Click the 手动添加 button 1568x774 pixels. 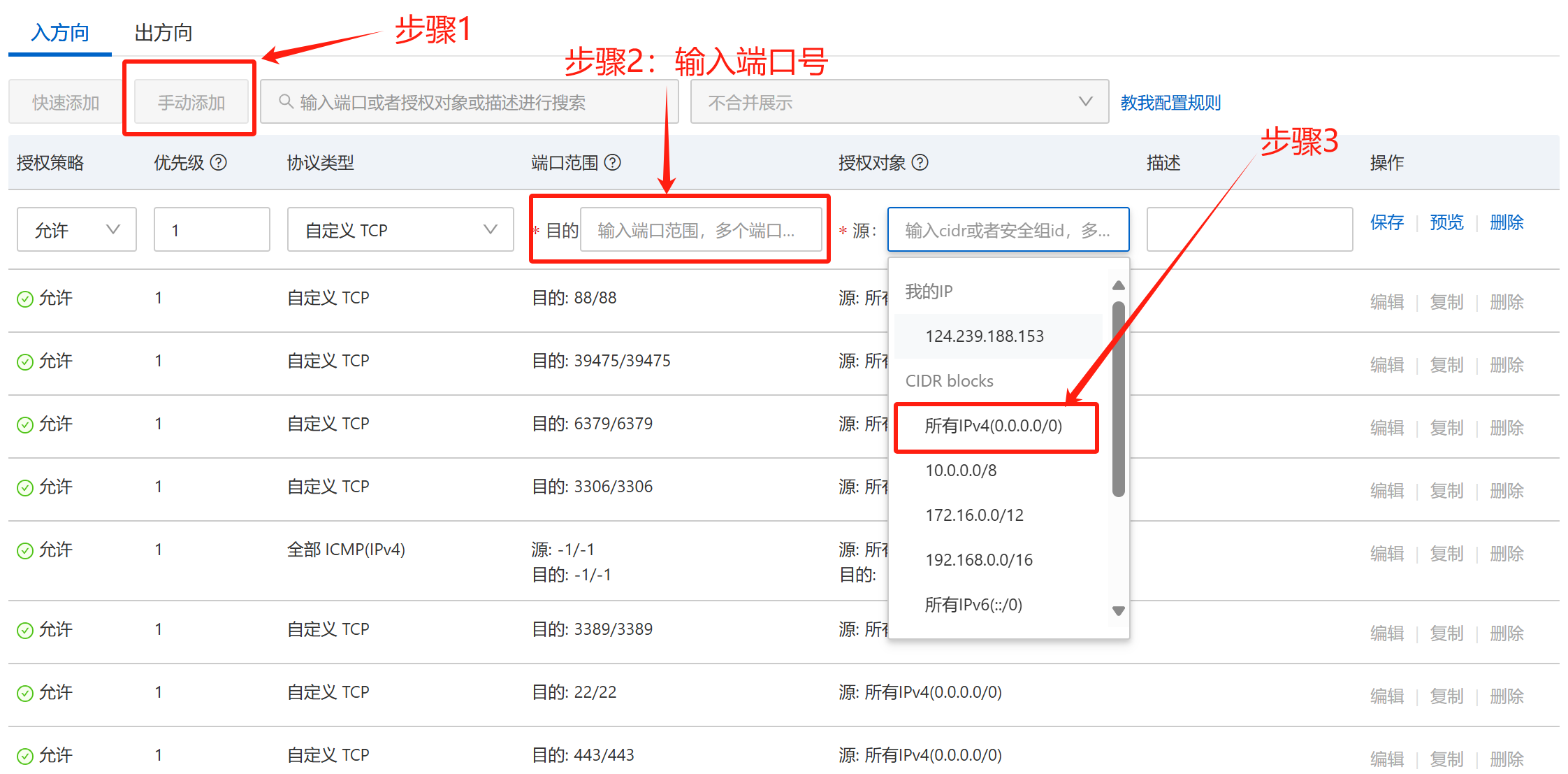coord(191,102)
